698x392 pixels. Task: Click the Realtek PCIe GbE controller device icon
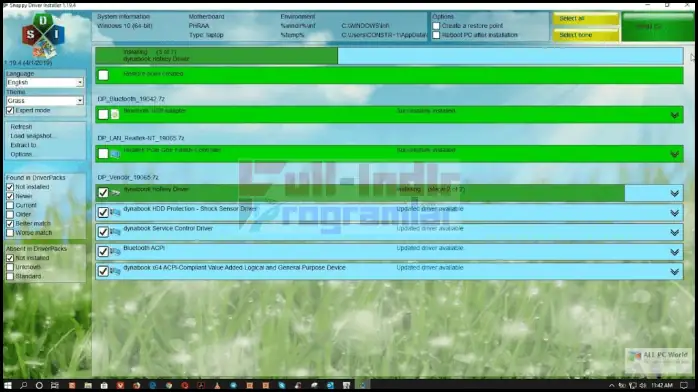click(x=115, y=154)
